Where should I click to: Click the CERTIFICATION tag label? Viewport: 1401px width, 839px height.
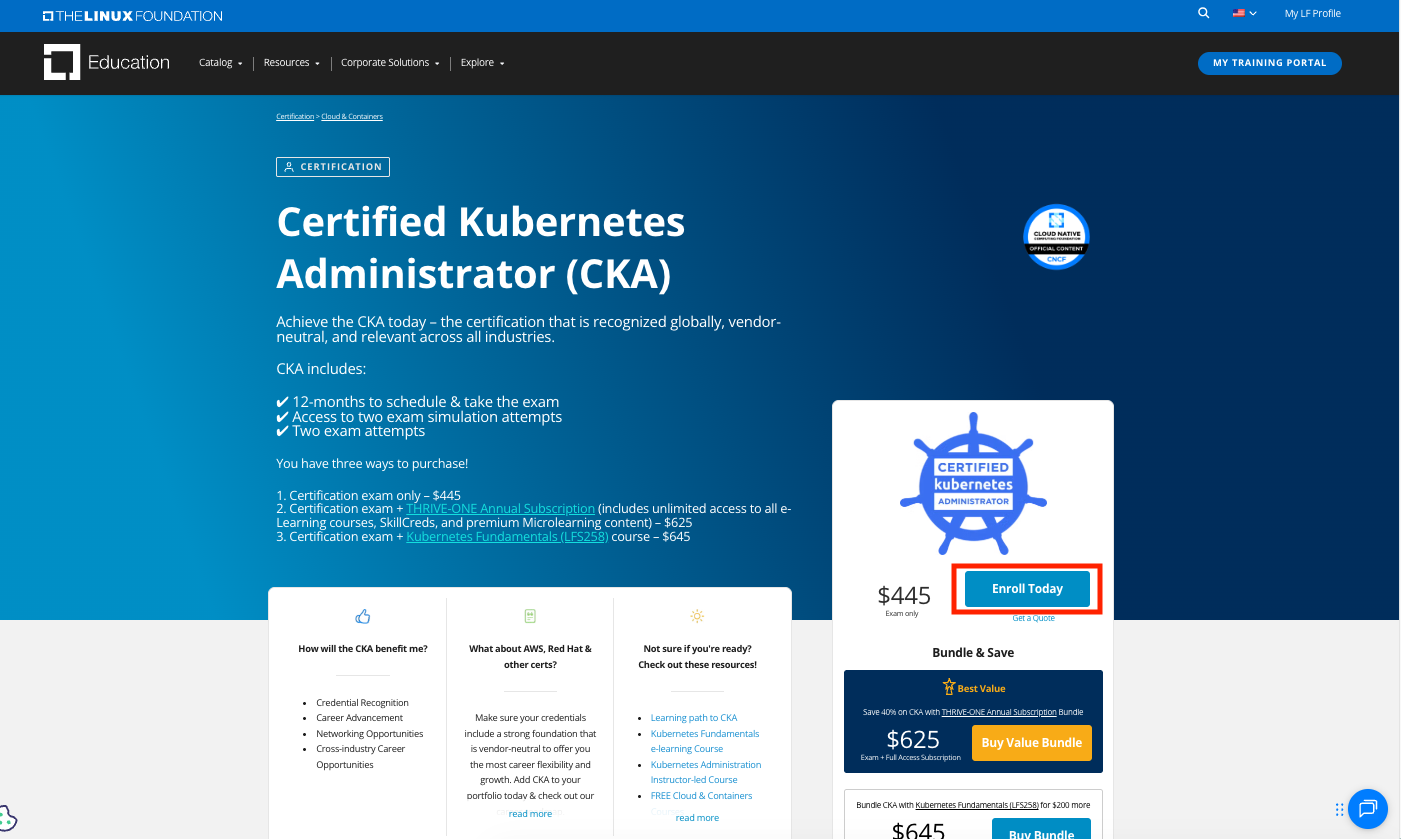(333, 167)
